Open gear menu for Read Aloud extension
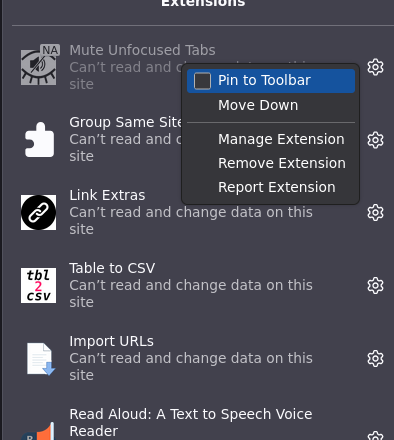Image resolution: width=394 pixels, height=440 pixels. 375,436
